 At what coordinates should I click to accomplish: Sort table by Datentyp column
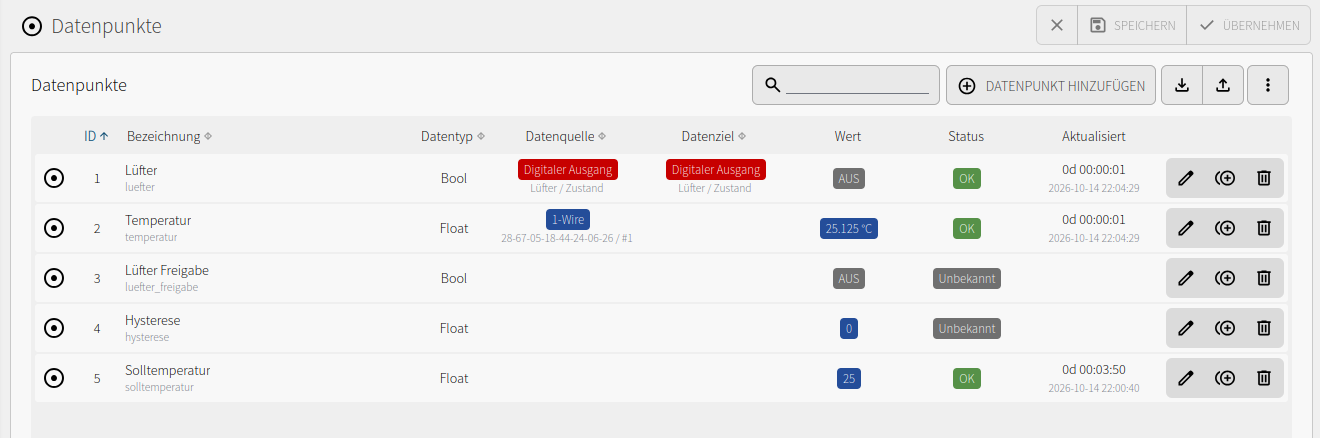click(453, 136)
